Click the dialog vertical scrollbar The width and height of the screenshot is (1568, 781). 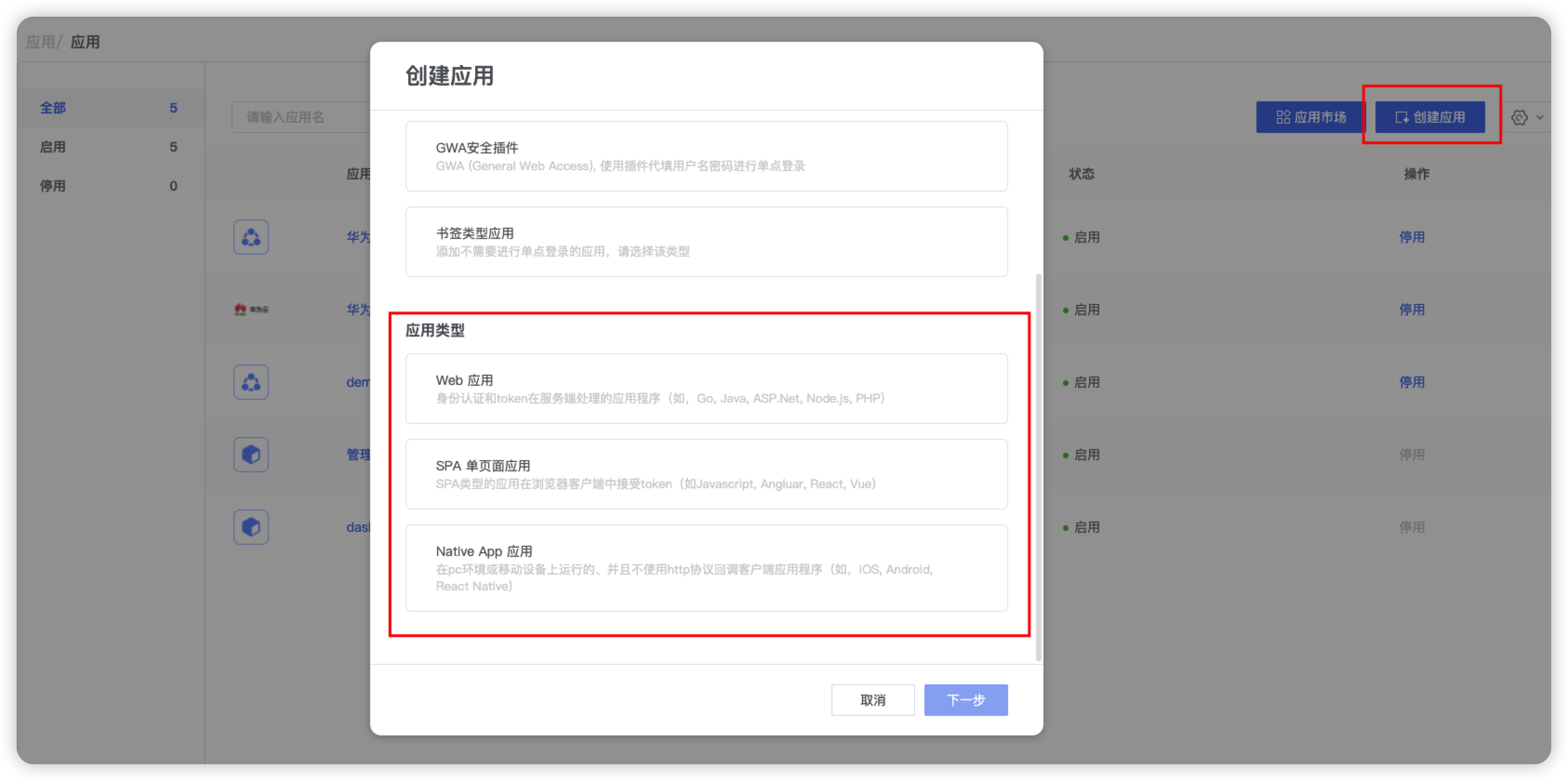[1038, 467]
